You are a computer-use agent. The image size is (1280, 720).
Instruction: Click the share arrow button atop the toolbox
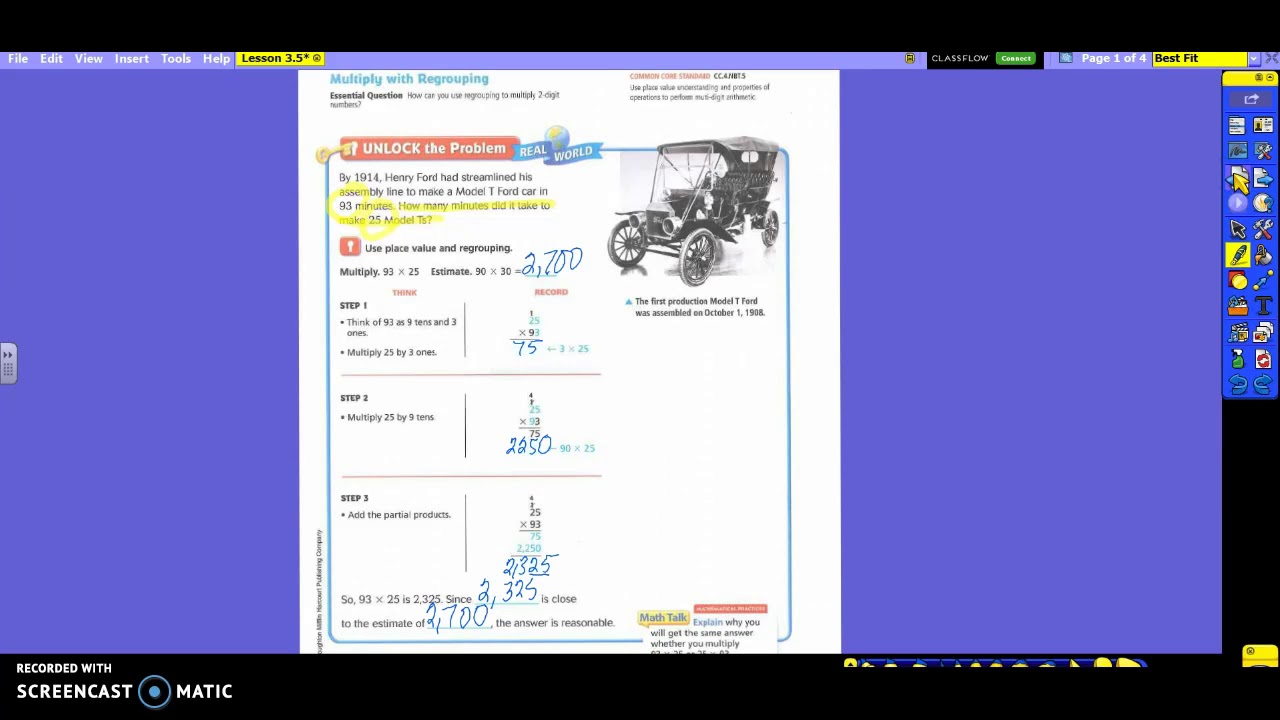click(1251, 99)
